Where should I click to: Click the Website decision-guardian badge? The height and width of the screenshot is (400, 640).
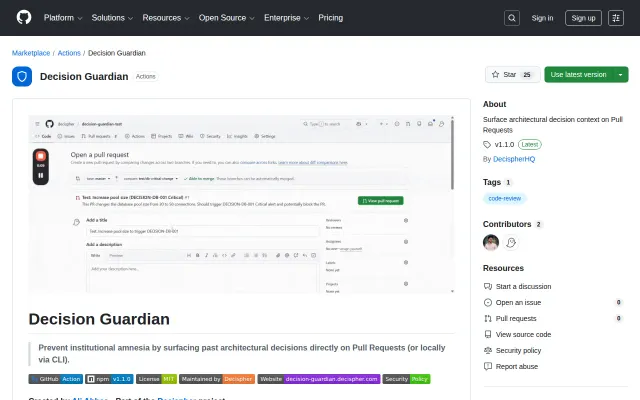coord(319,379)
